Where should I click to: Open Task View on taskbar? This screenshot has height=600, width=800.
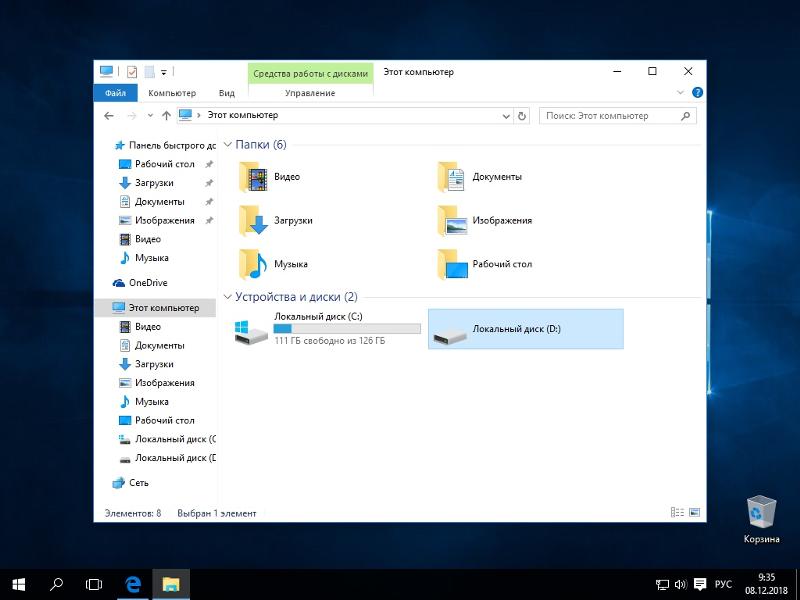point(94,584)
